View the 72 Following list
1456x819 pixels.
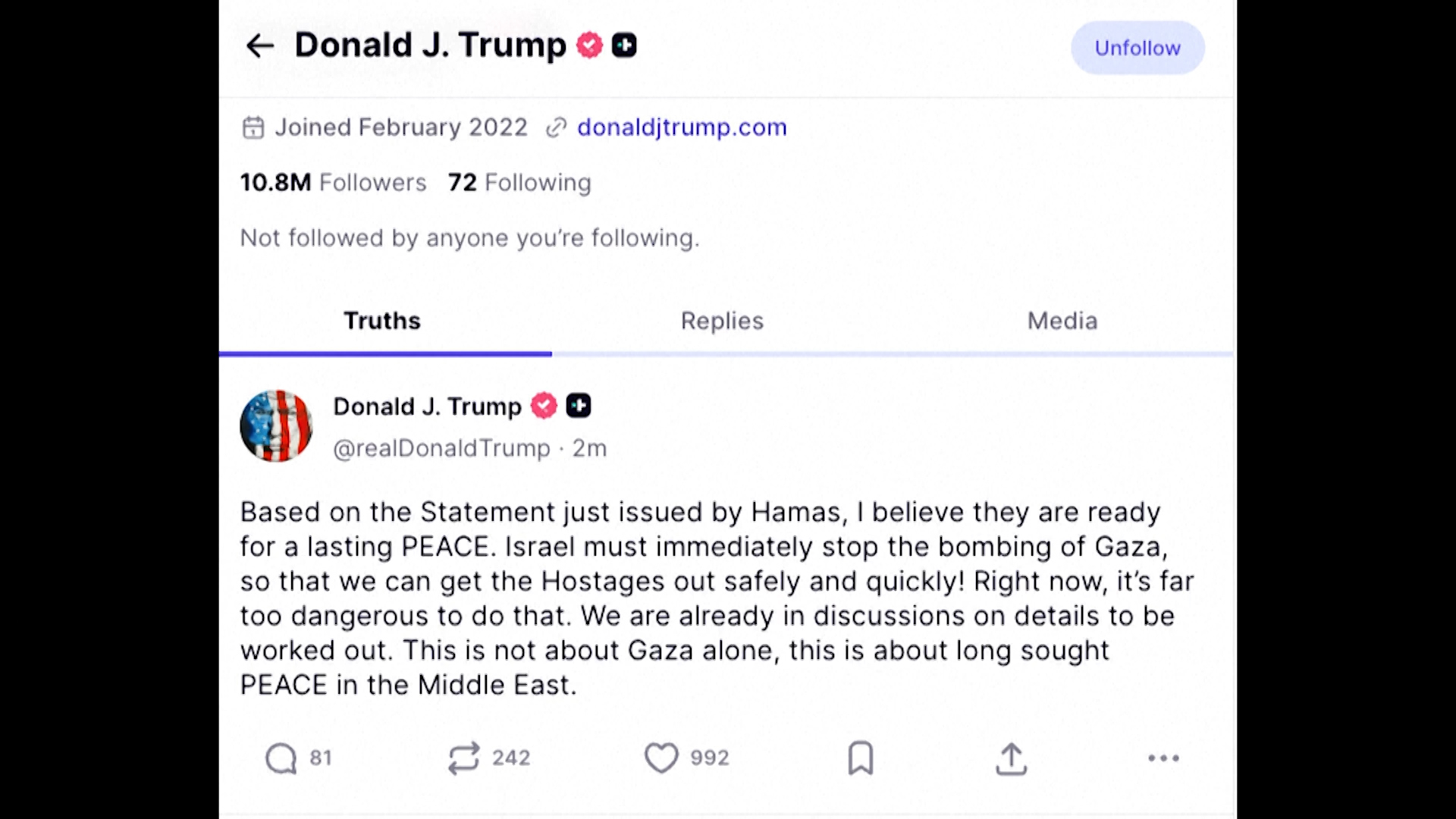click(519, 183)
